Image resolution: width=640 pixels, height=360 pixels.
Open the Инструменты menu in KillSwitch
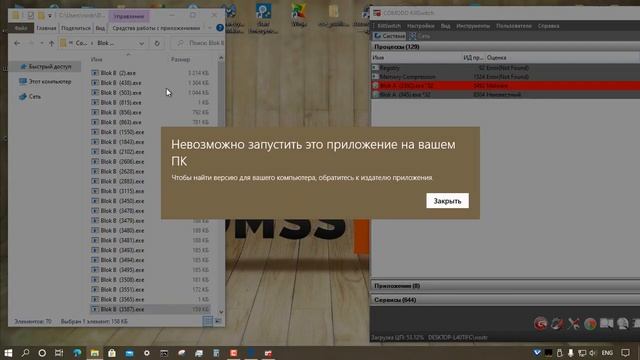(473, 26)
